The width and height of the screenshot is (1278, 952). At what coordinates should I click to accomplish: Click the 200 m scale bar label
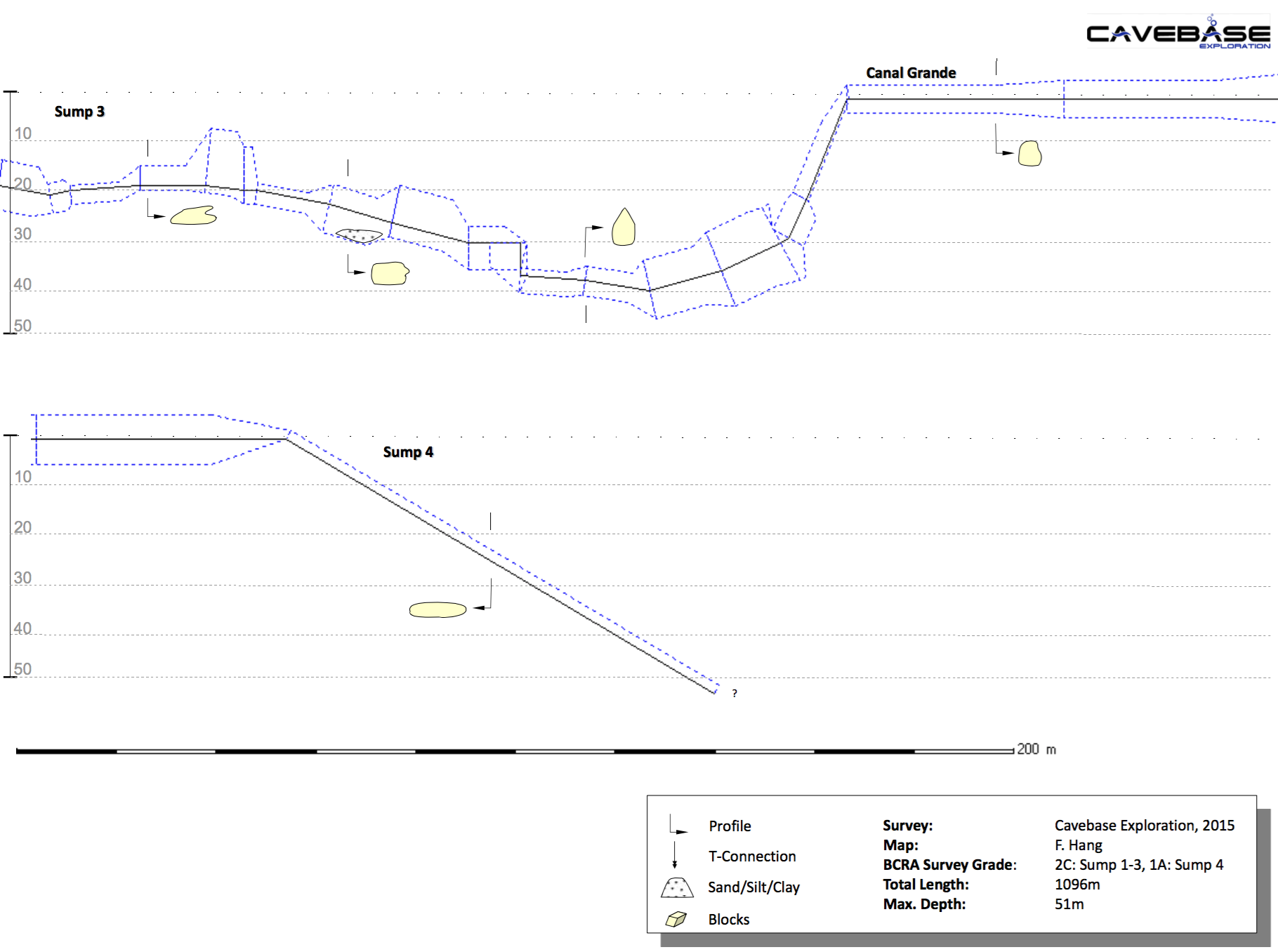pos(1036,749)
